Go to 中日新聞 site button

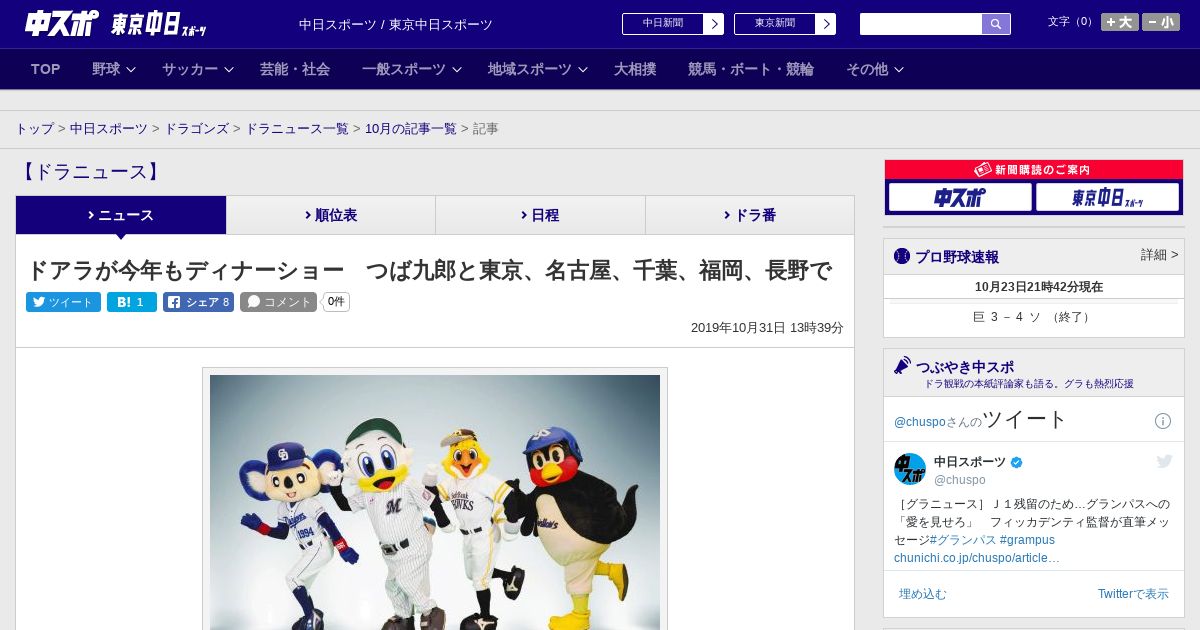pyautogui.click(x=663, y=24)
